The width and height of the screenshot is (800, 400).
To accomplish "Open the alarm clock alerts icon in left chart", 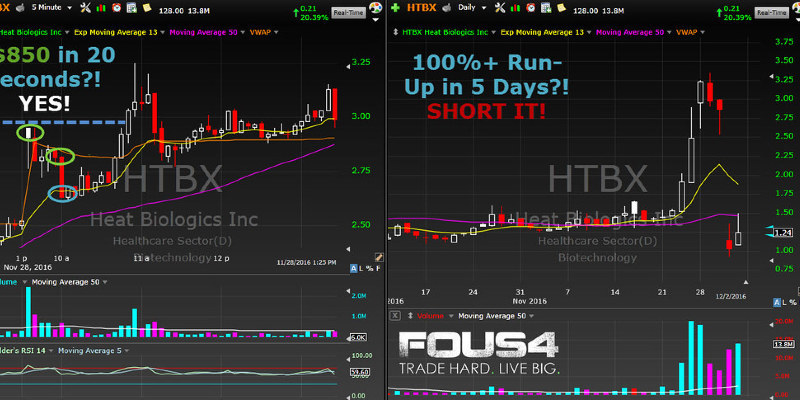I will [x=117, y=8].
